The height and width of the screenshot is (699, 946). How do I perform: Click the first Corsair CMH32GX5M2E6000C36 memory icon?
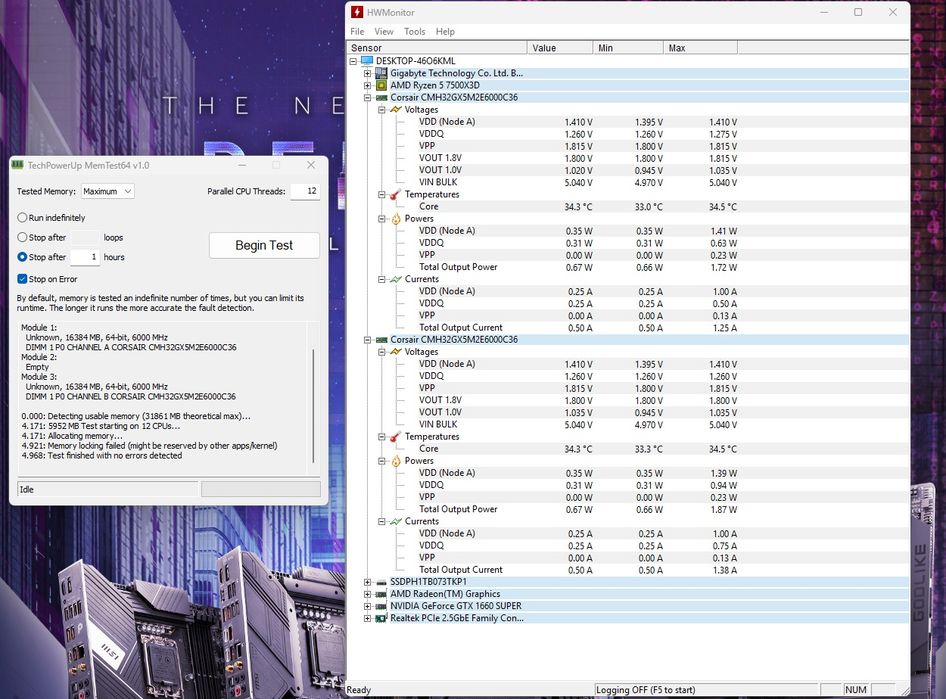pyautogui.click(x=381, y=97)
